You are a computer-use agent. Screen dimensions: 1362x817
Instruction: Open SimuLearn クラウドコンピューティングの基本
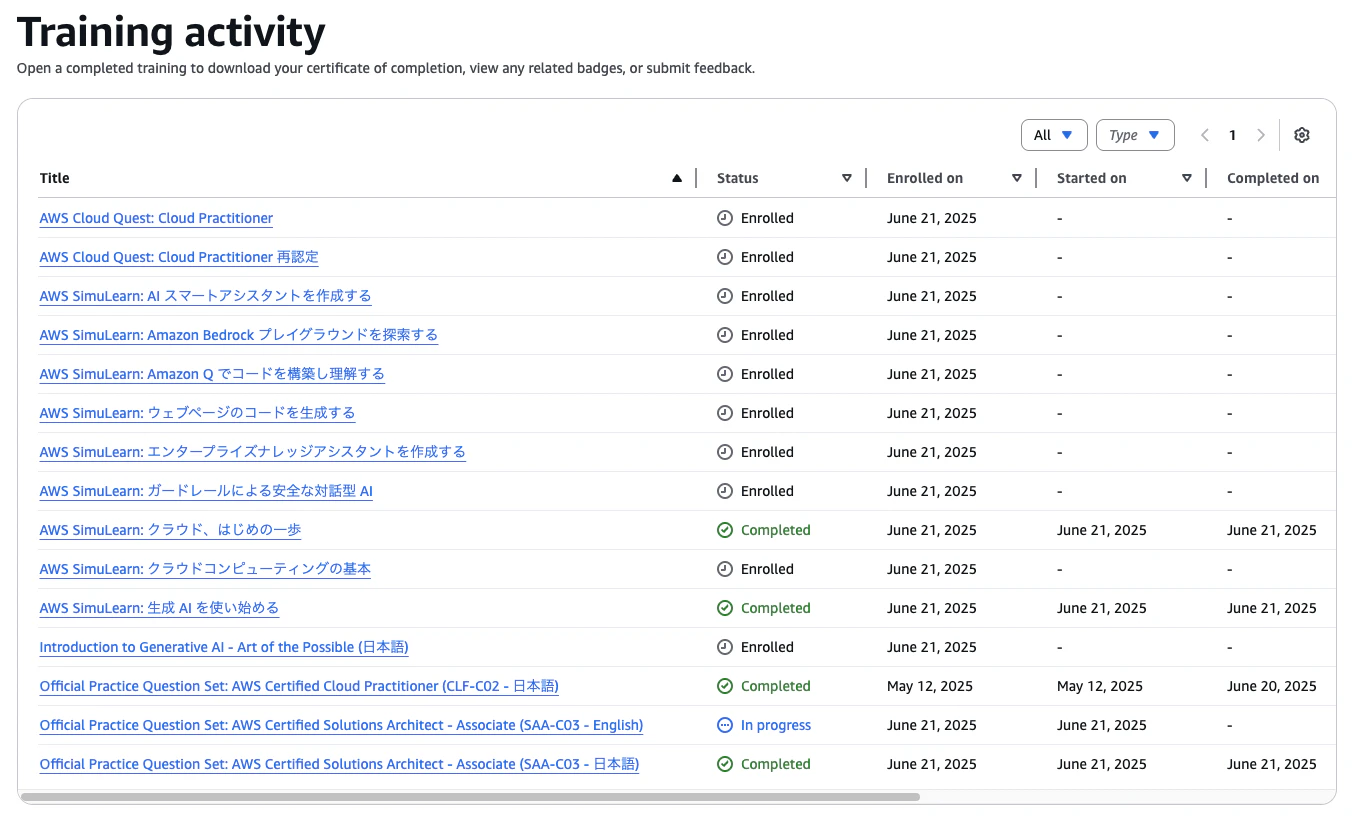(x=205, y=569)
